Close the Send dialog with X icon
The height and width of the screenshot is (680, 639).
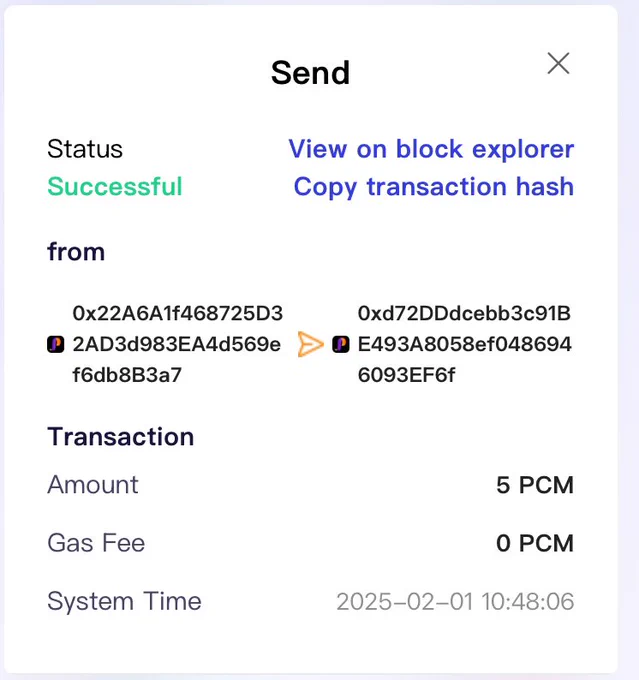tap(558, 63)
